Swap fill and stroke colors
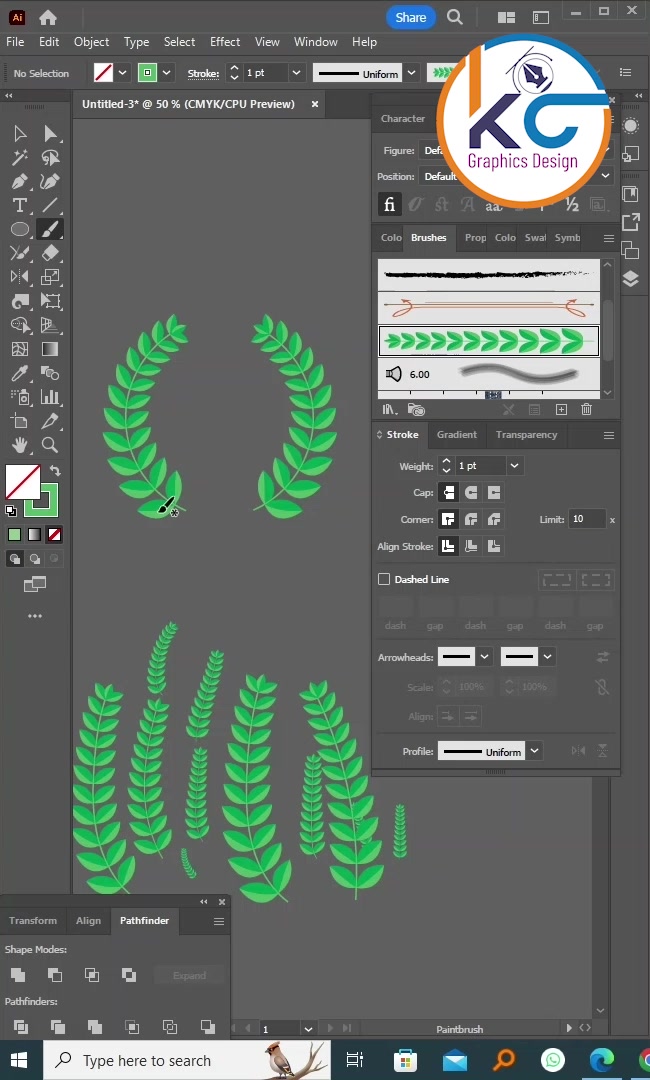 [x=54, y=471]
